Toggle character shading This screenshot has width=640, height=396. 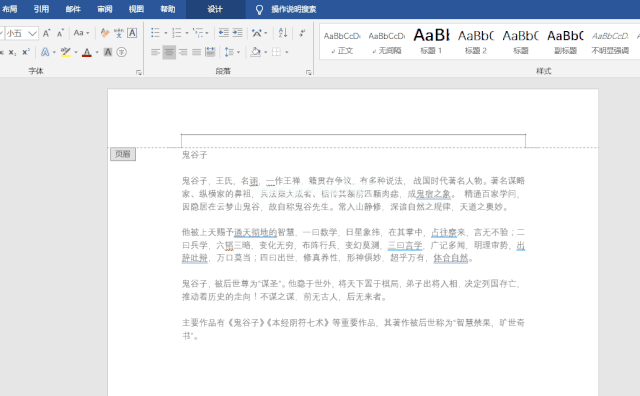click(x=108, y=52)
